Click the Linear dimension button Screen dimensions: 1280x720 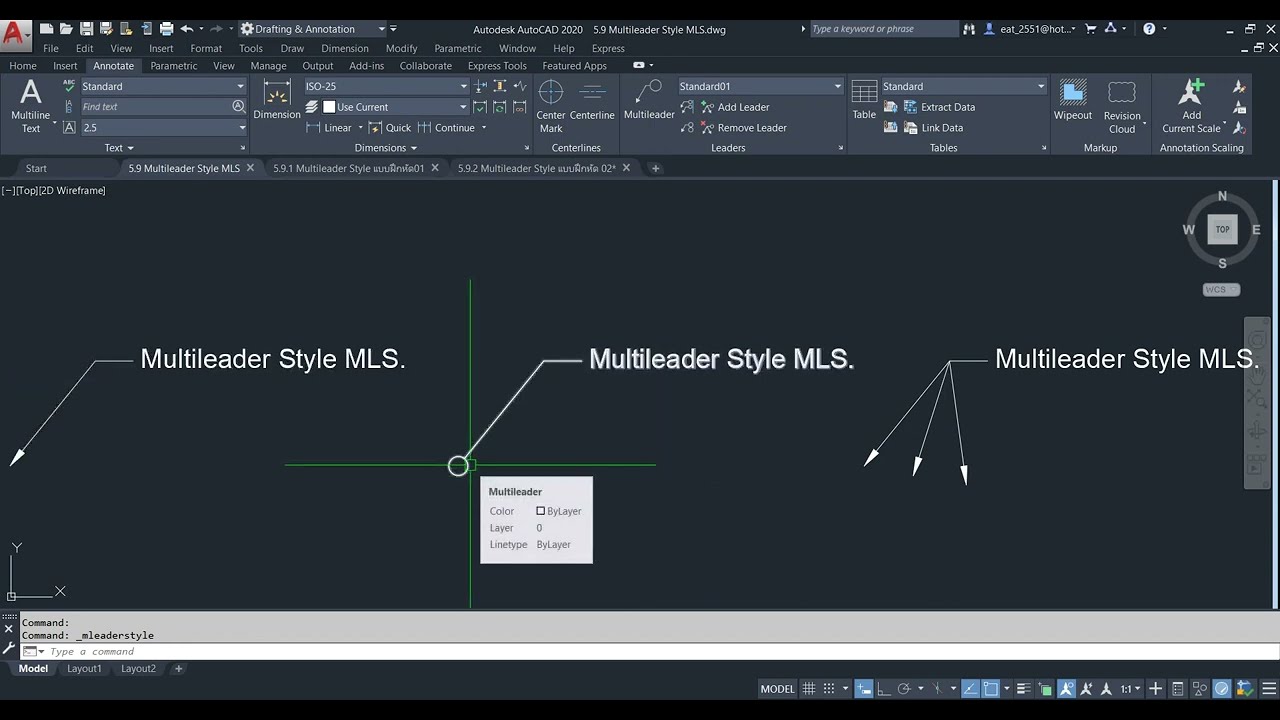pyautogui.click(x=330, y=128)
